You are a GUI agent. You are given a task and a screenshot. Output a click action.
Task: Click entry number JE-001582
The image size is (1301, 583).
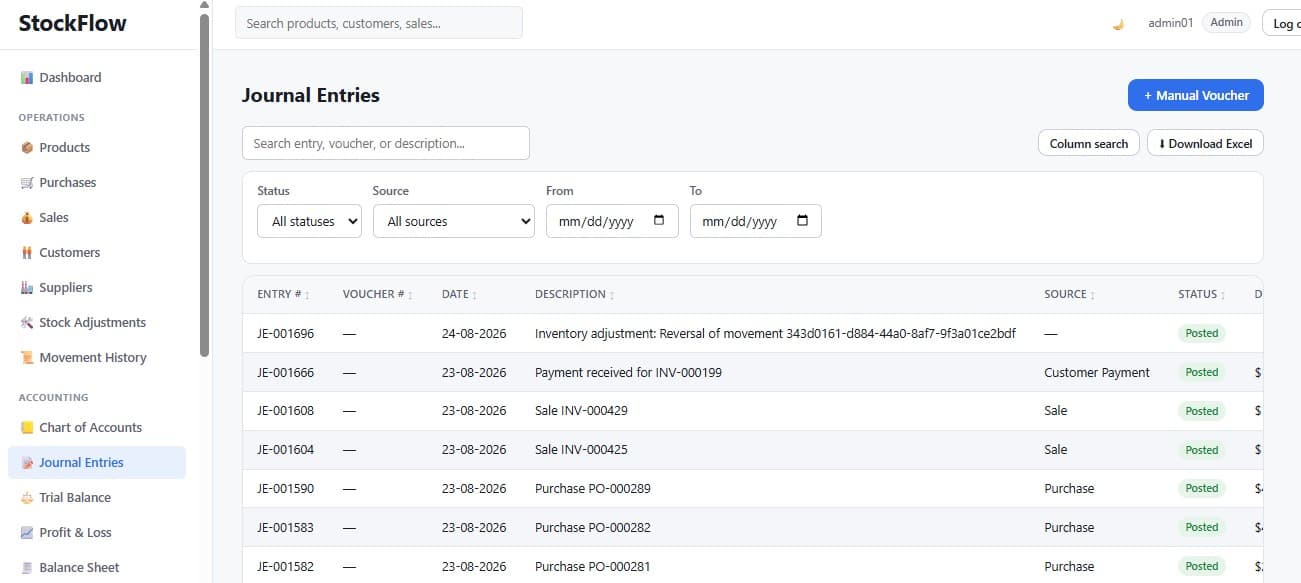click(x=286, y=567)
